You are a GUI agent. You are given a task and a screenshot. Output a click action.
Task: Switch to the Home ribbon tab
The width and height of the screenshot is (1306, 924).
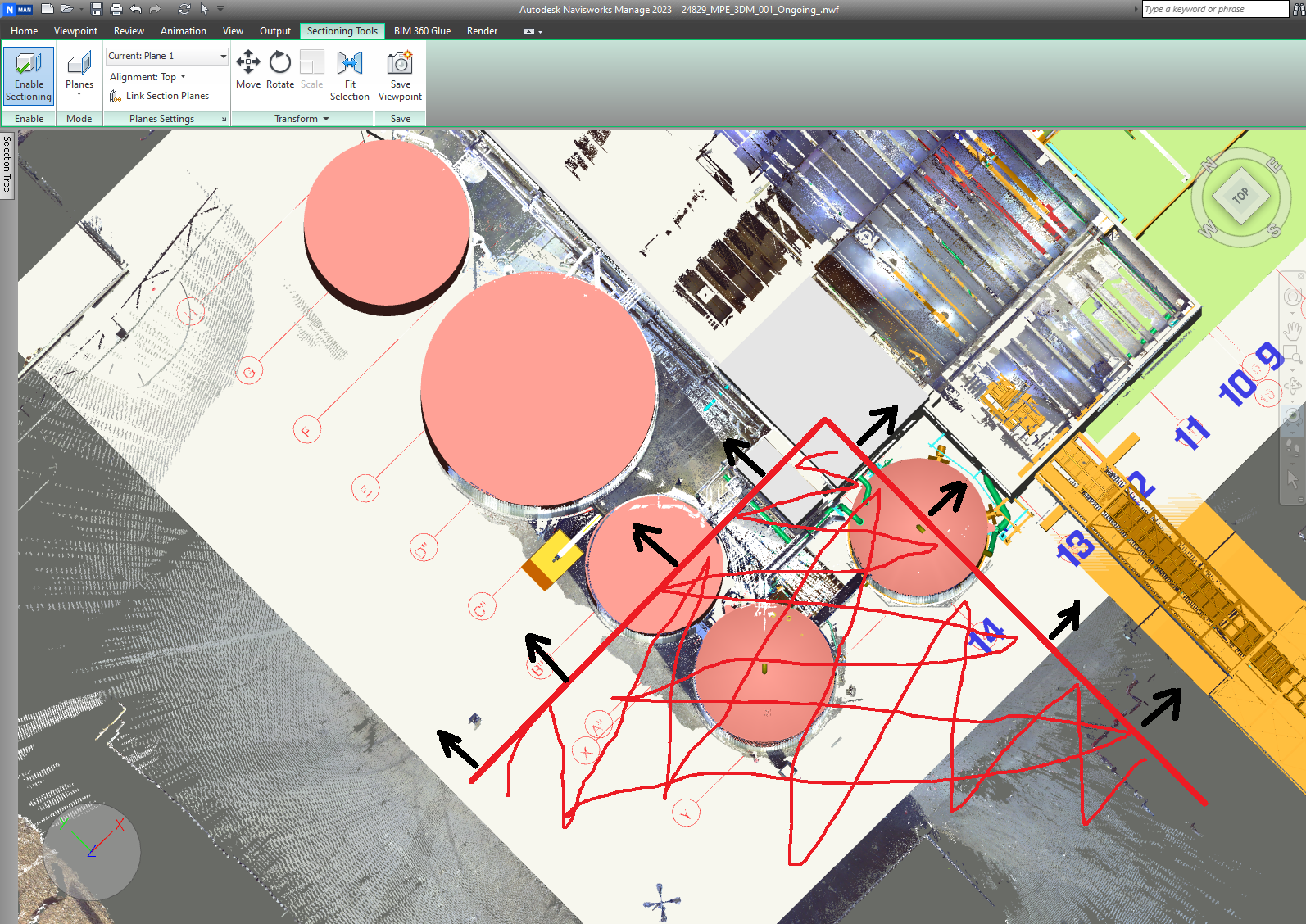point(25,31)
